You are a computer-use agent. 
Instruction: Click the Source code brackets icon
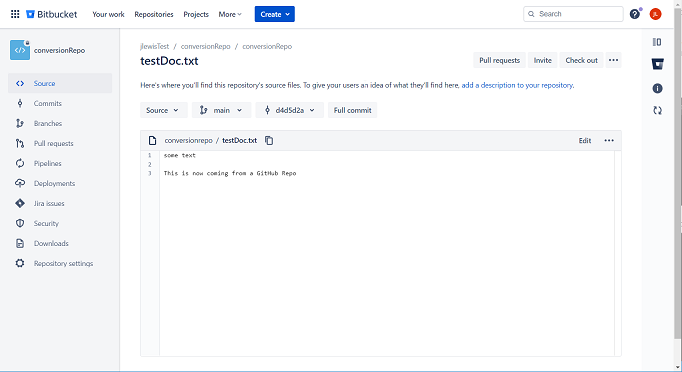click(20, 84)
